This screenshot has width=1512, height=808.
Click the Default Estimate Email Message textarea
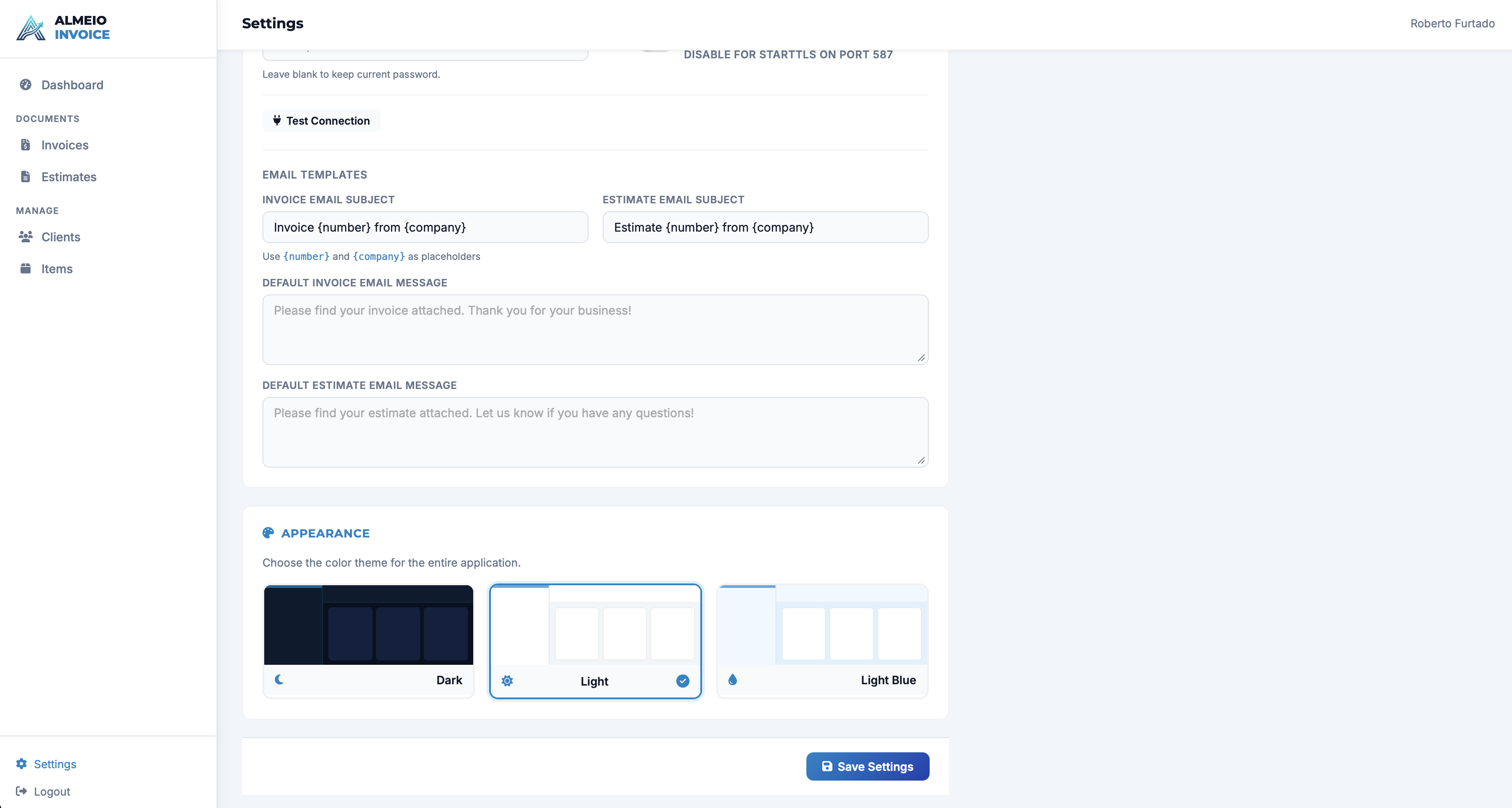tap(595, 432)
